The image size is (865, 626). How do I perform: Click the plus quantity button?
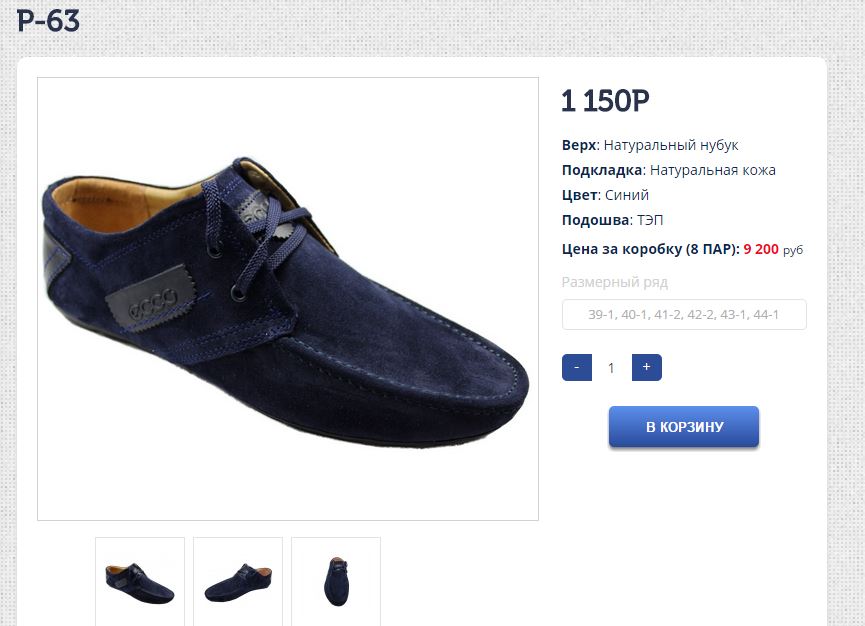(646, 367)
